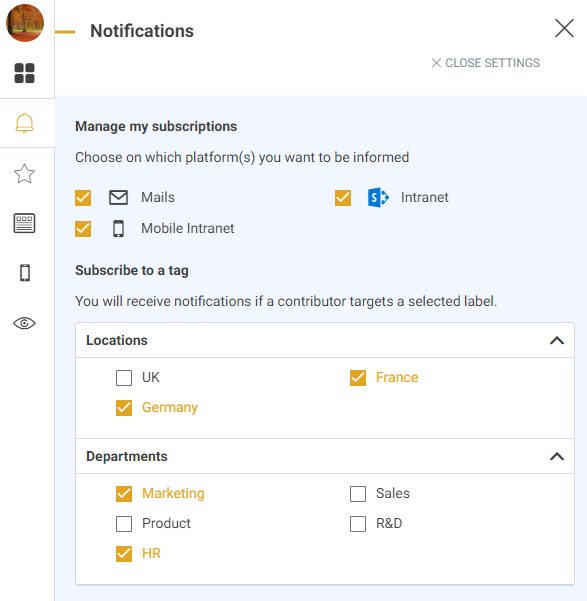Open the news page icon in sidebar
Screen dimensions: 587x601
pos(25,223)
